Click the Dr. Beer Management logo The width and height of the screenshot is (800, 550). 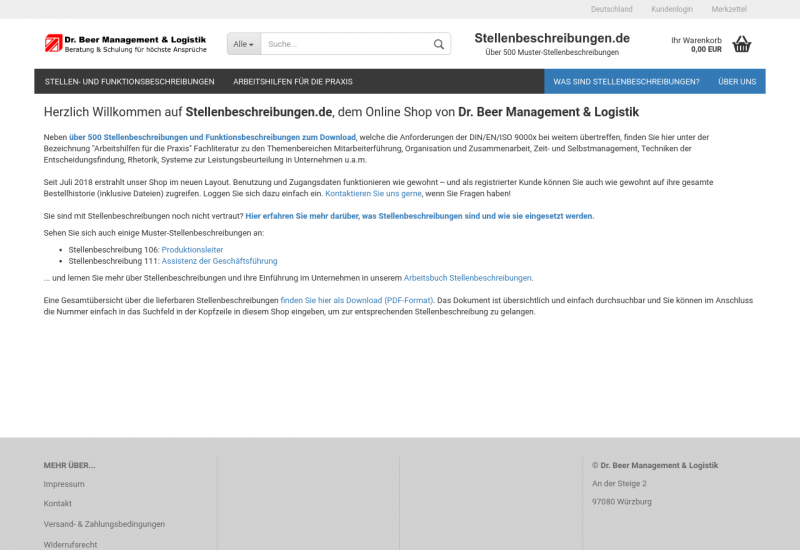[x=125, y=43]
